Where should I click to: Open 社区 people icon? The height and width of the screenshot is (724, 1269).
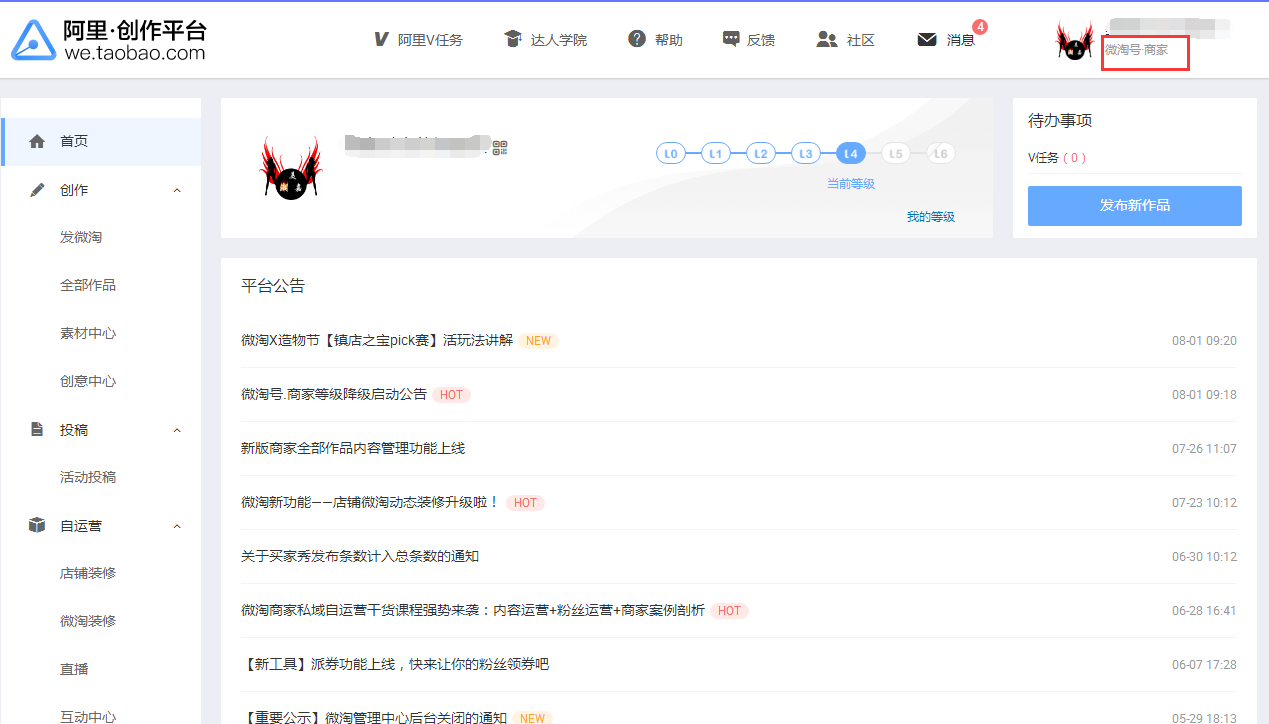pyautogui.click(x=826, y=39)
